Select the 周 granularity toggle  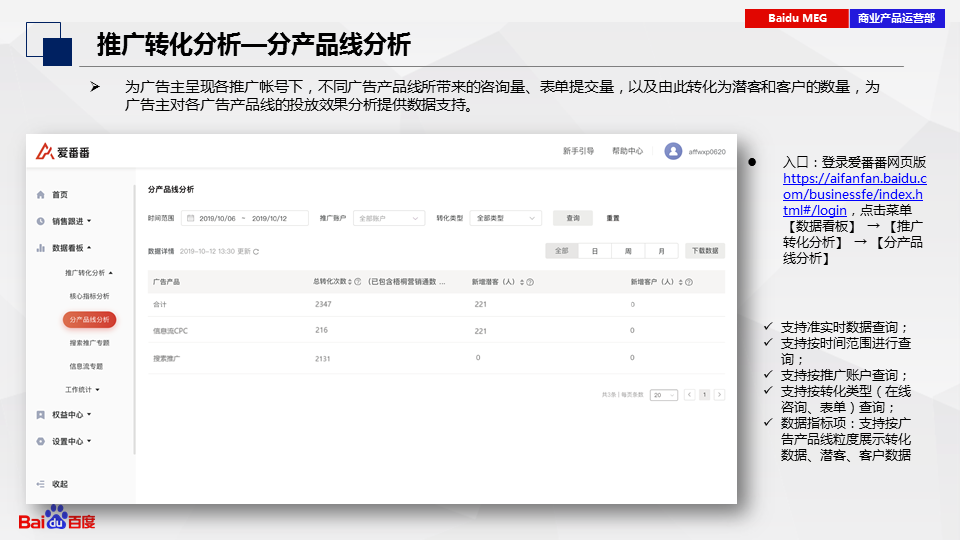tap(627, 251)
